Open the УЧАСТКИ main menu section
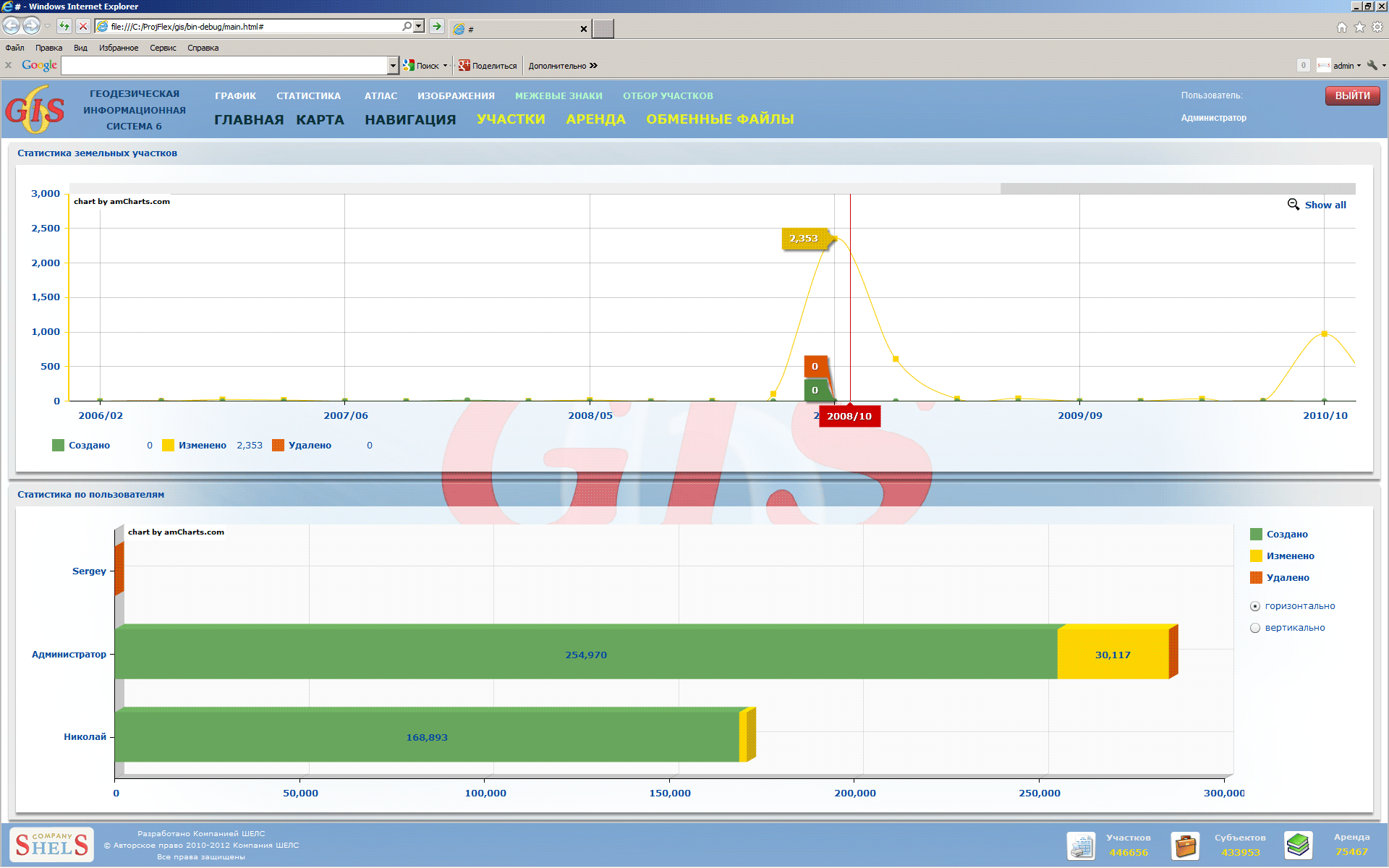The height and width of the screenshot is (868, 1389). (511, 119)
